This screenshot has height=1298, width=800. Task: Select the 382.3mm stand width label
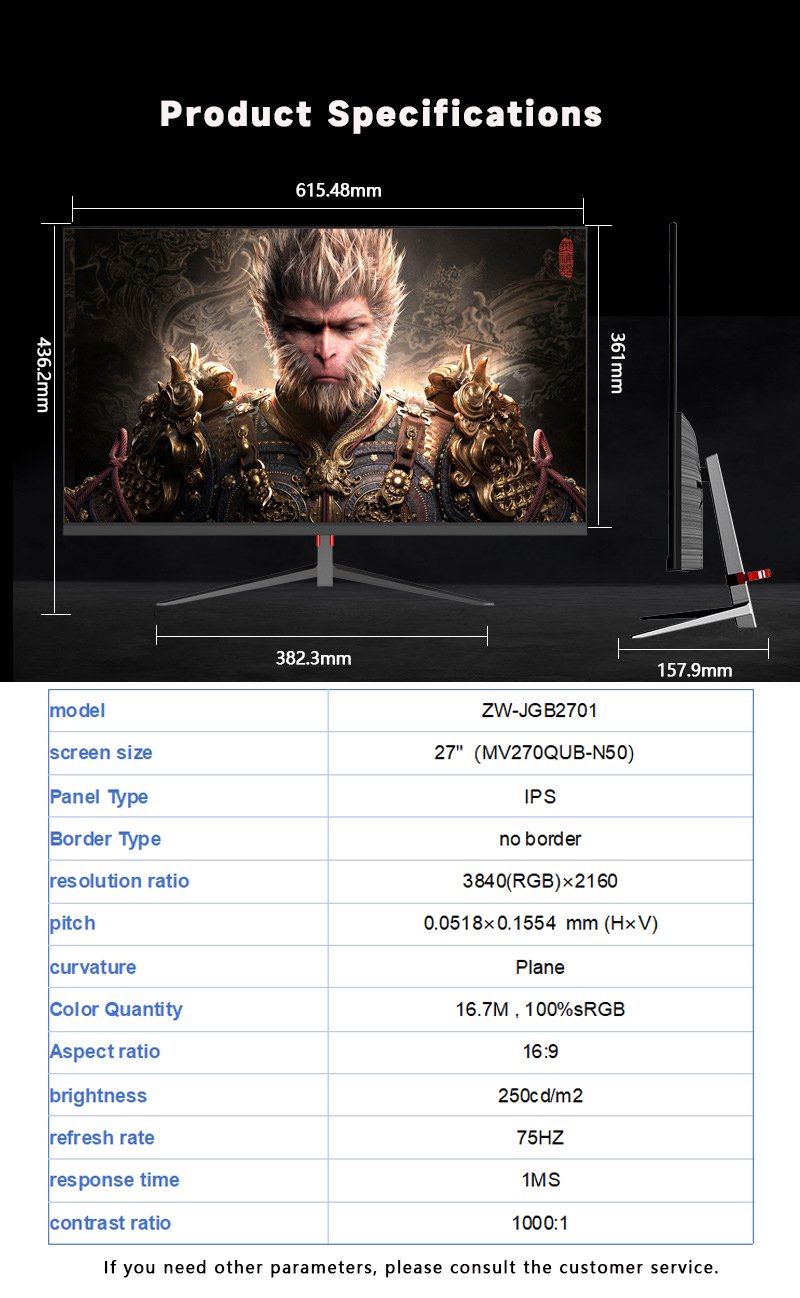point(313,658)
